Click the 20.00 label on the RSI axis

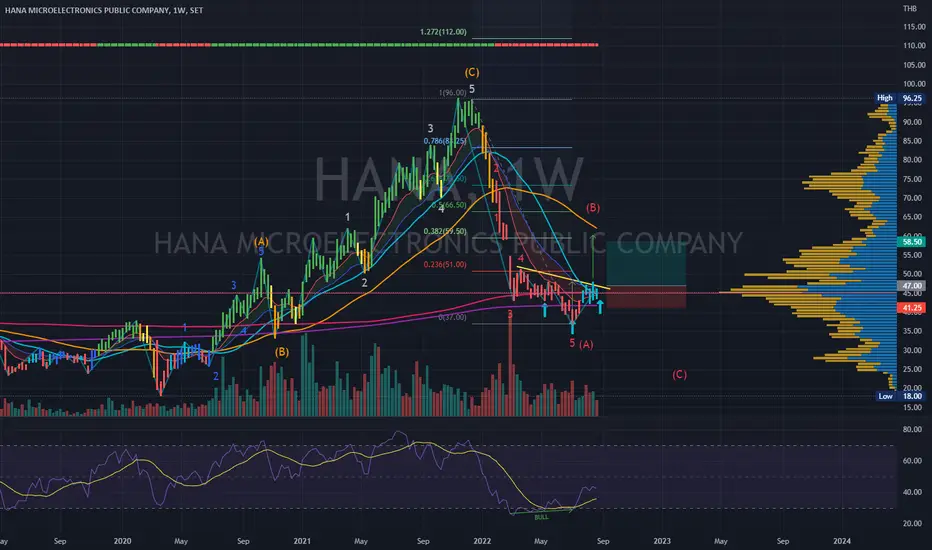click(x=913, y=524)
